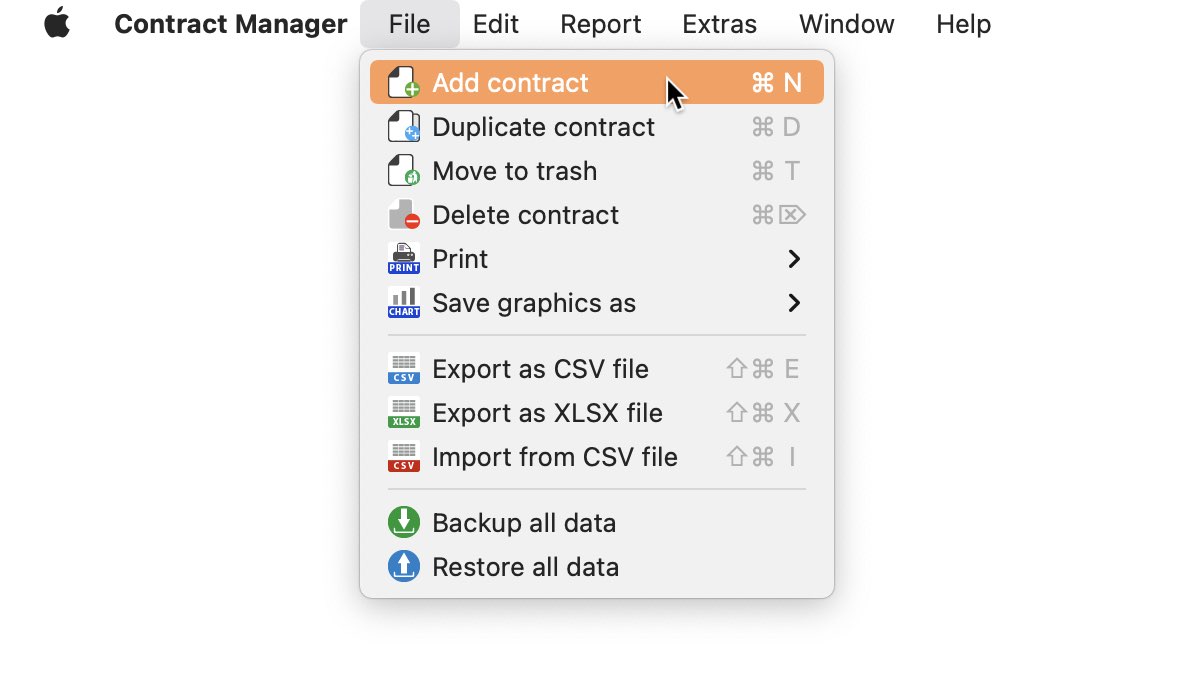1200x700 pixels.
Task: Click the Move to trash icon
Action: tap(404, 171)
